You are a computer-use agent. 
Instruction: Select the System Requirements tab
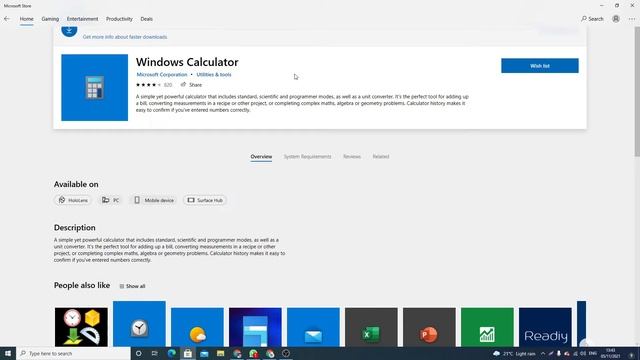307,157
